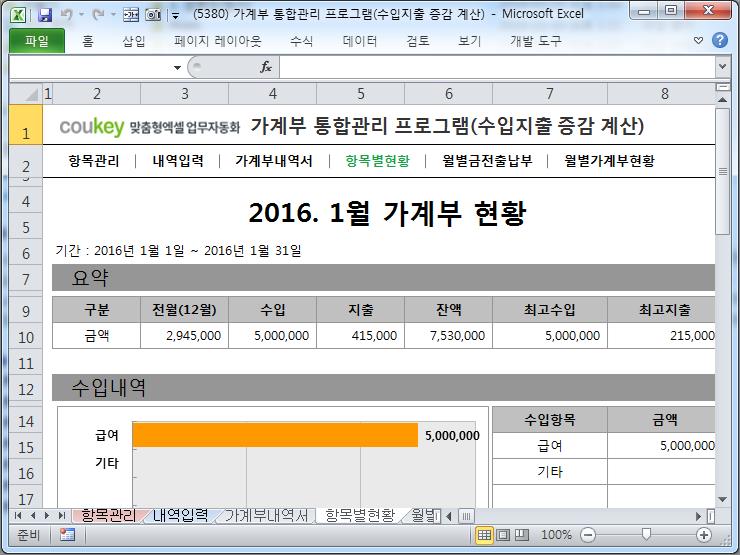Expand the formula bar with the chevron

click(722, 67)
